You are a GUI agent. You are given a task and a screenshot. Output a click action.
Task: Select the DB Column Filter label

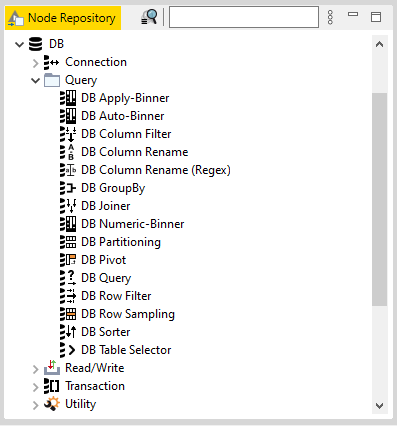coord(126,134)
